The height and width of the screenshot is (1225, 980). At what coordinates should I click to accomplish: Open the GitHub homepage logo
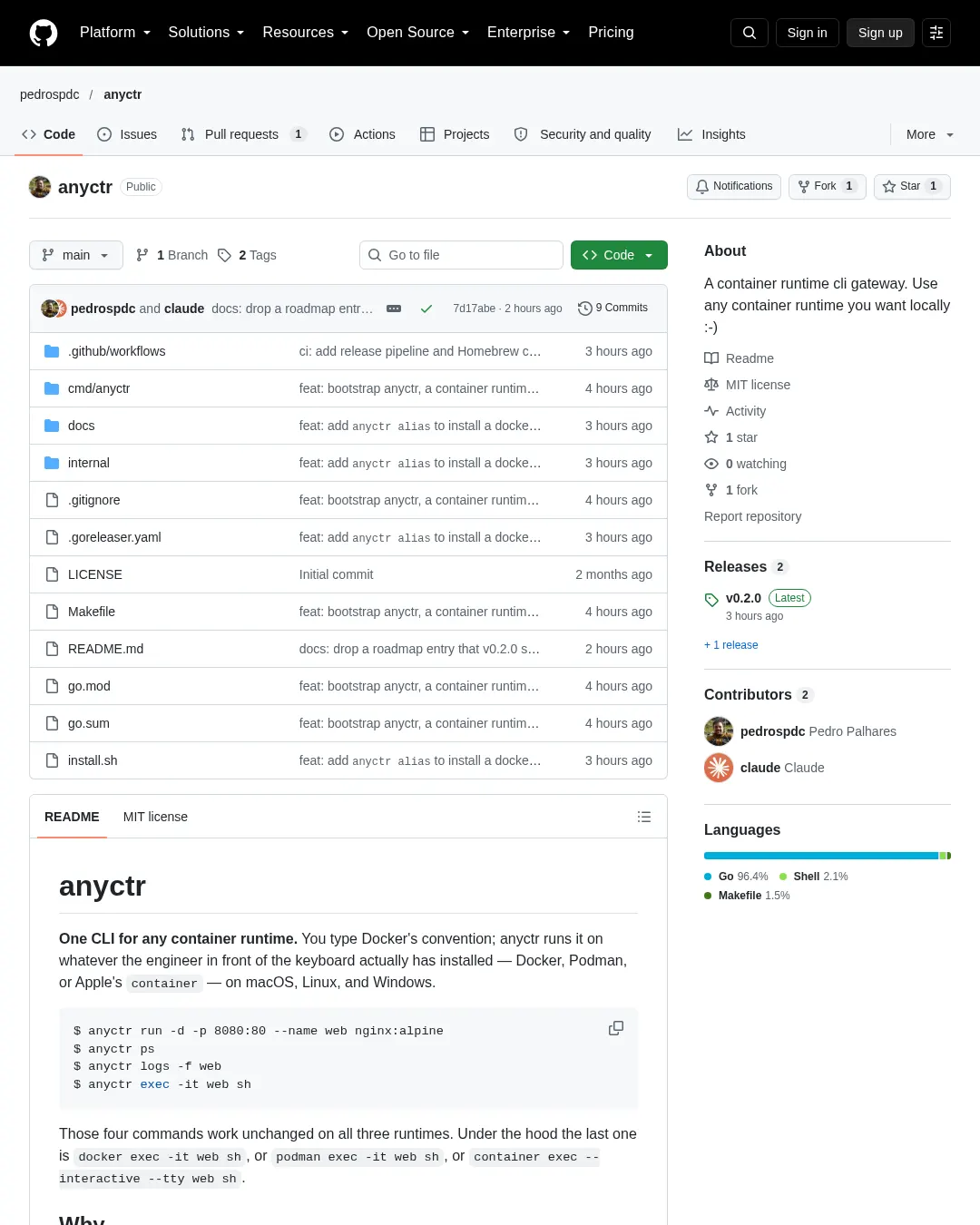pos(44,33)
